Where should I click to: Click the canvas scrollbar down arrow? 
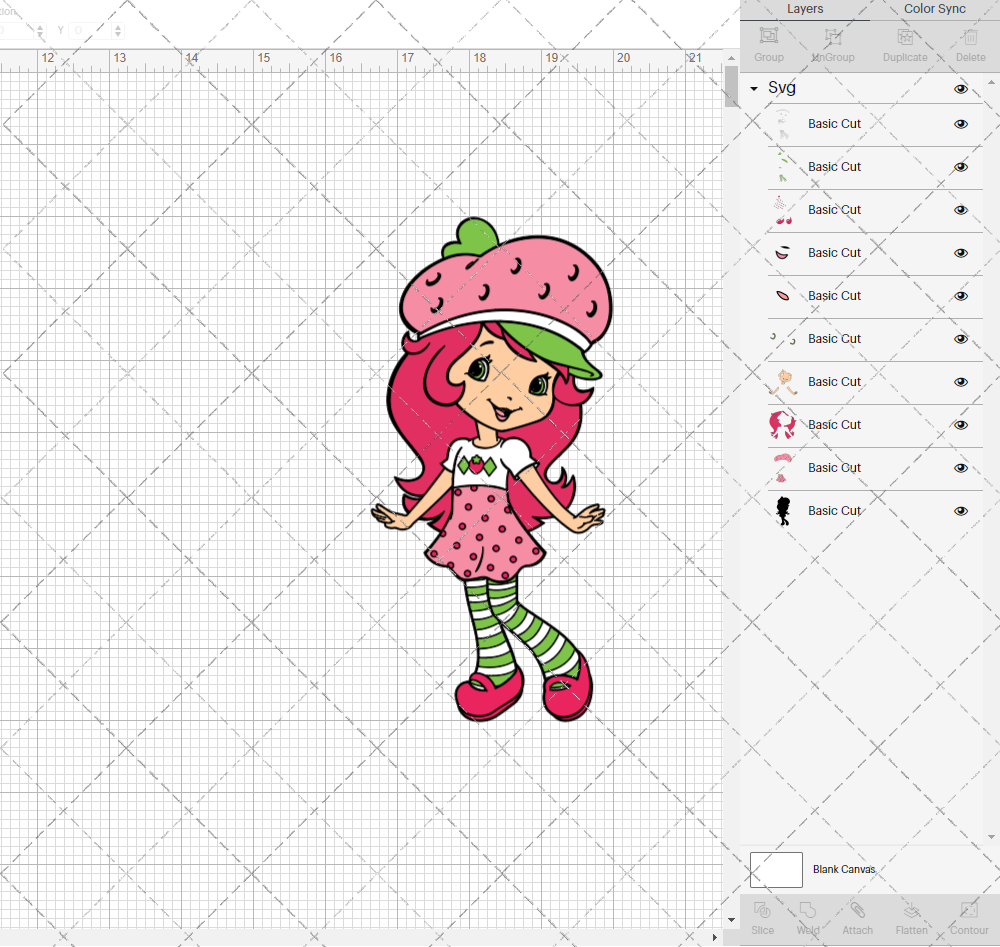732,920
